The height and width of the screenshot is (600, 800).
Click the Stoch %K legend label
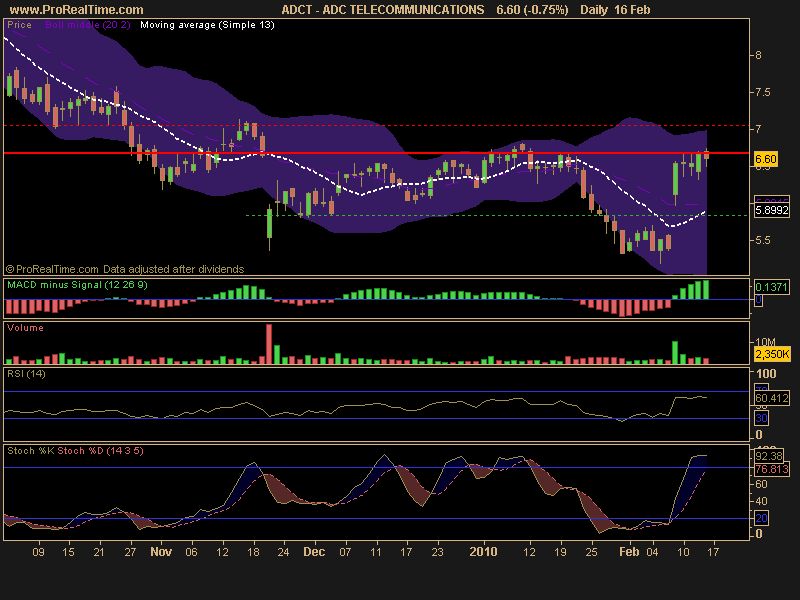[x=31, y=451]
